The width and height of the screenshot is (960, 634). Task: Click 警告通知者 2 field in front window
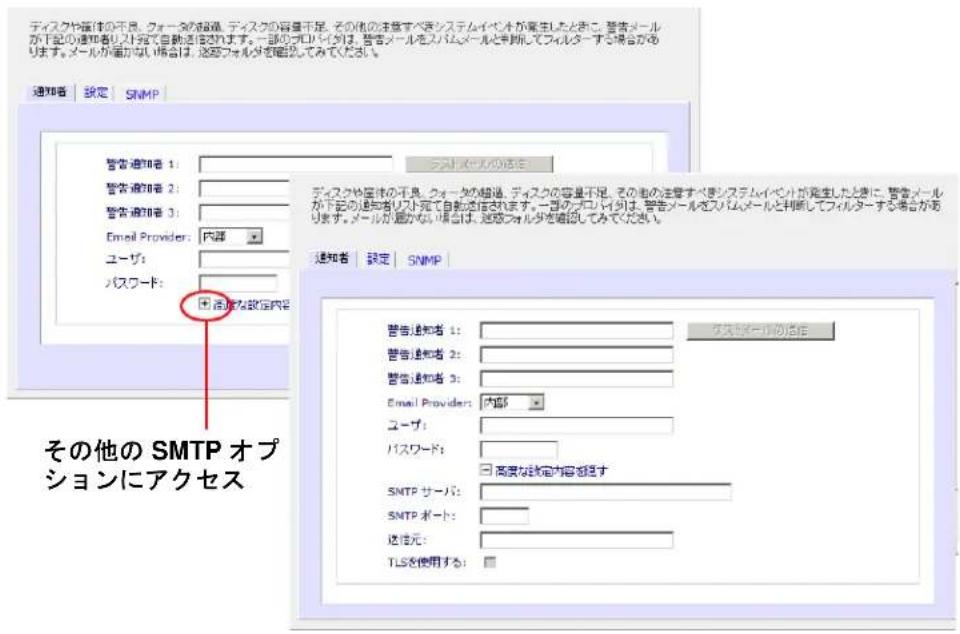[577, 354]
